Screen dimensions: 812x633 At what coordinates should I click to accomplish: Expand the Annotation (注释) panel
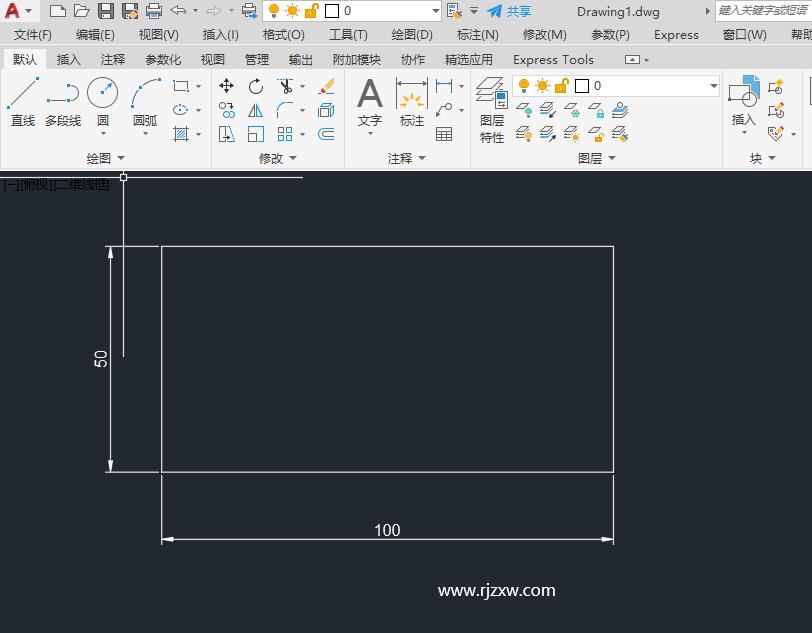(407, 158)
